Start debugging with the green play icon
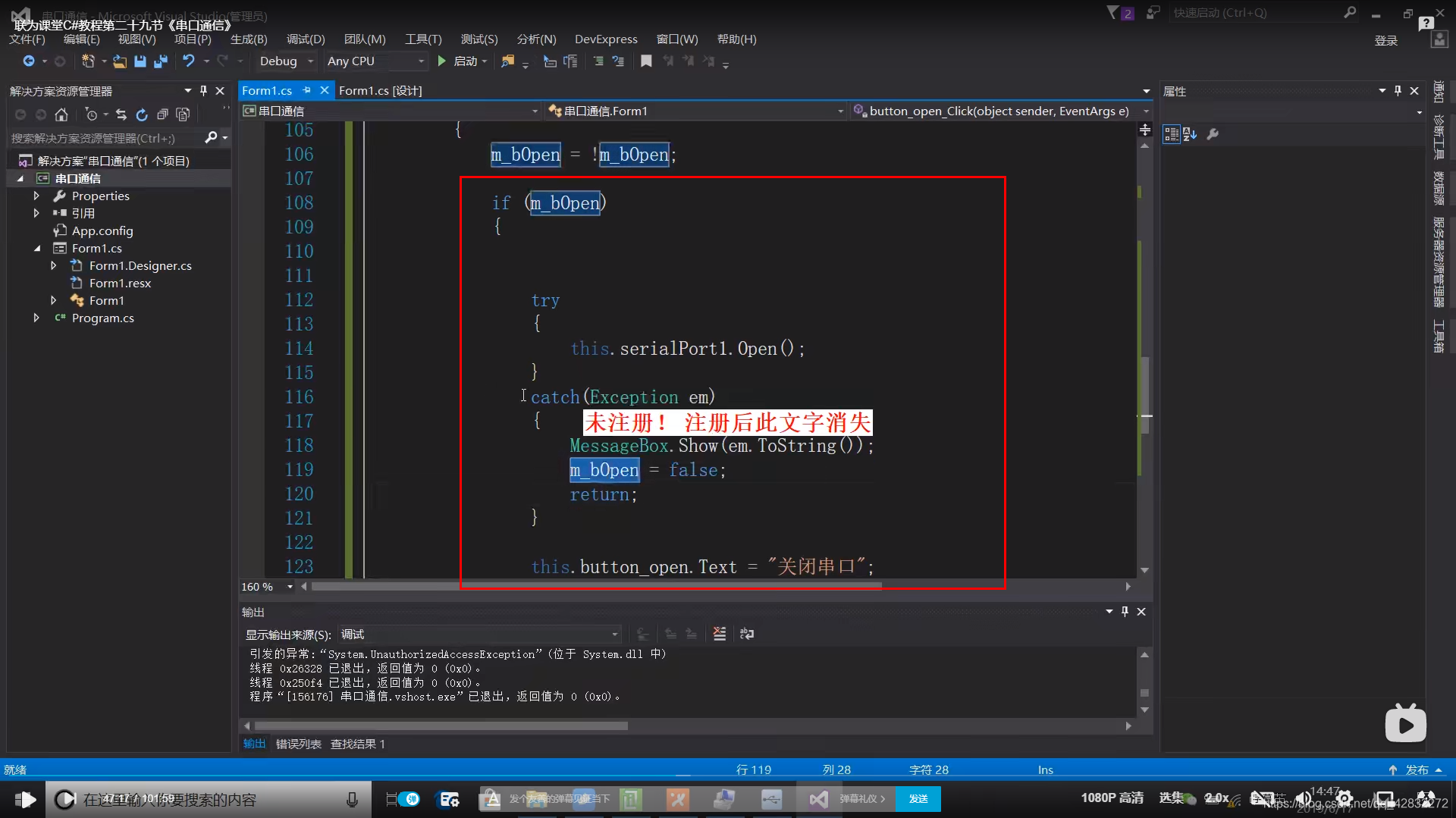The image size is (1456, 818). [442, 61]
